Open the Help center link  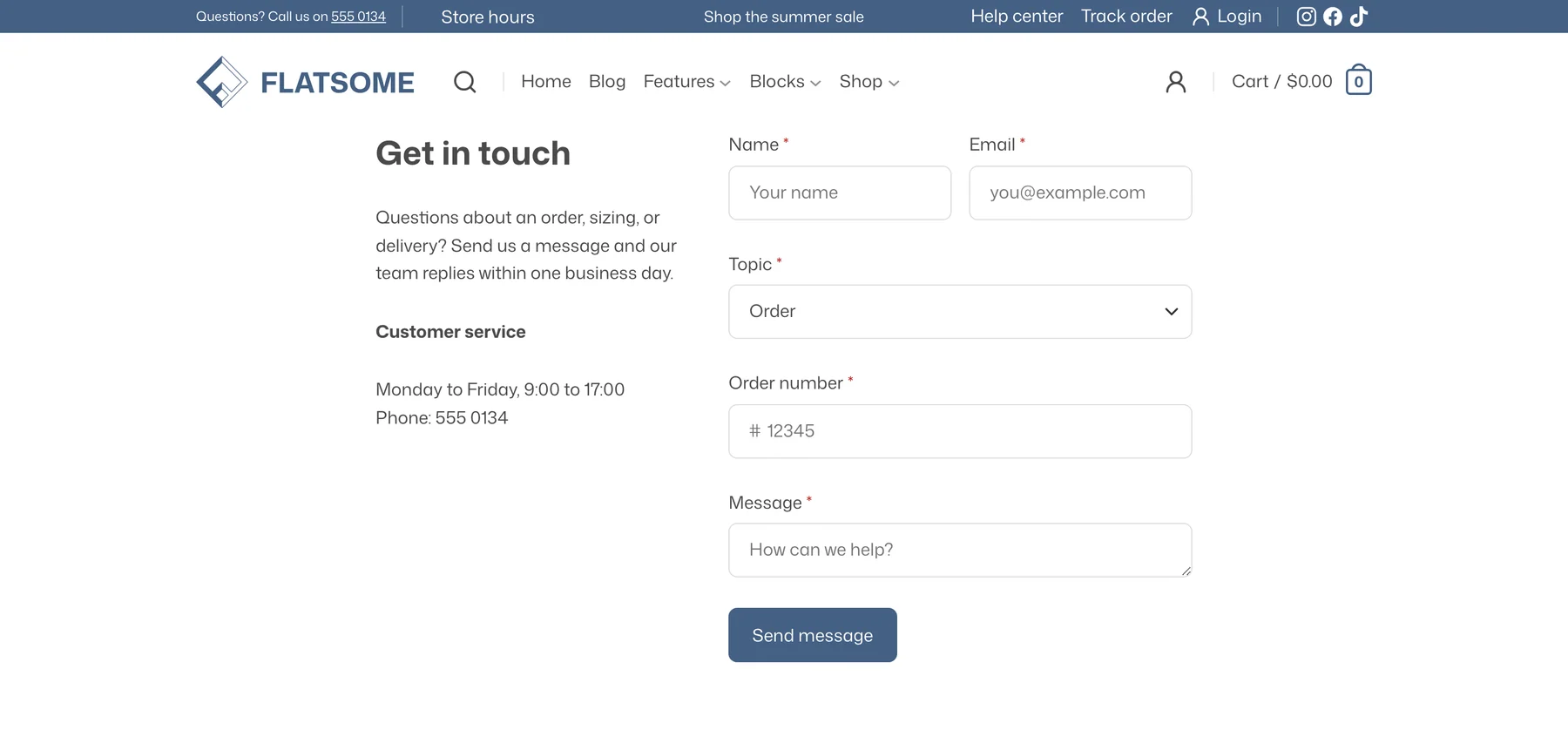coord(1017,17)
